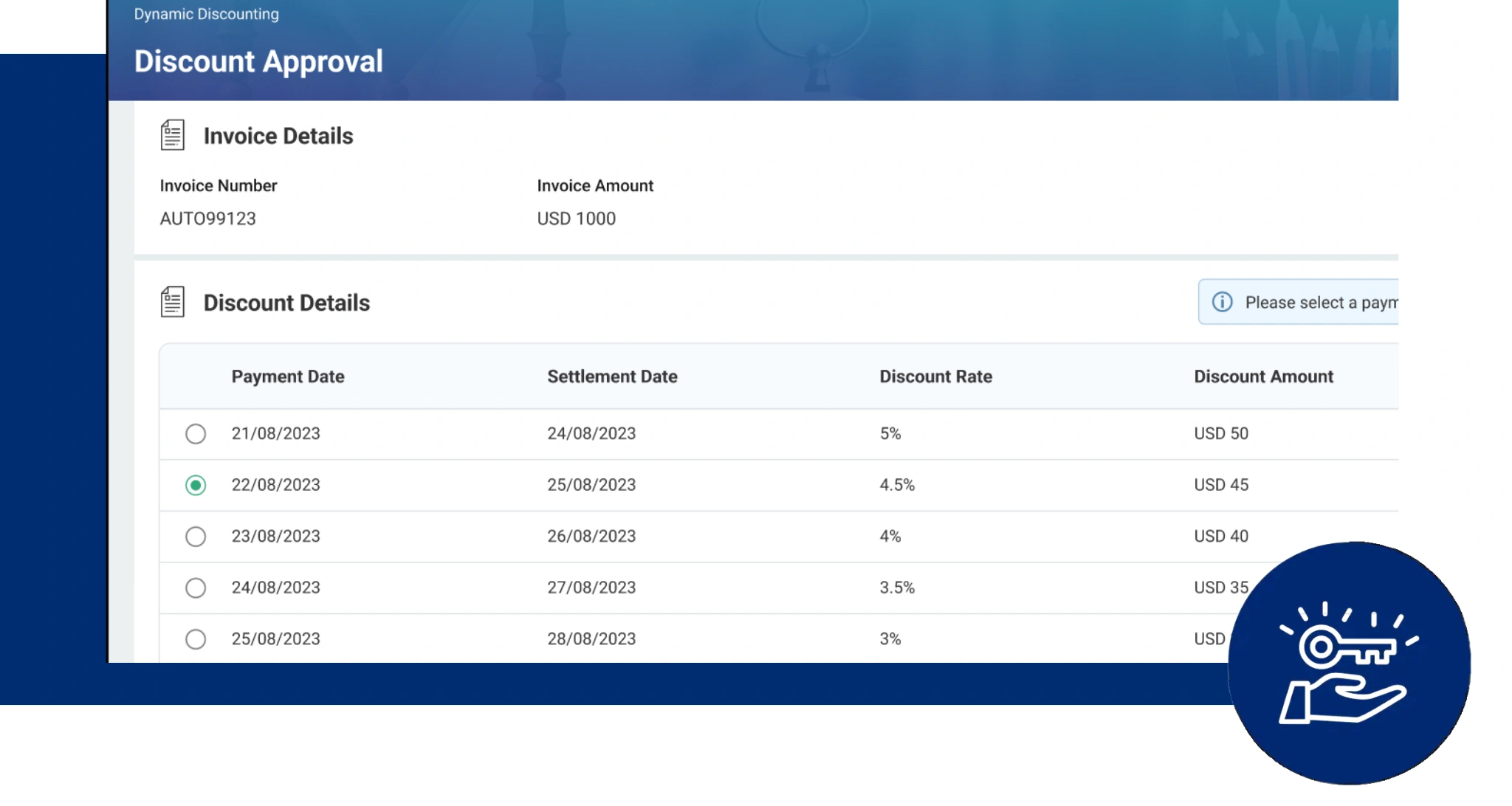The image size is (1512, 806).
Task: Click the key-in-hand circular icon
Action: (x=1348, y=662)
